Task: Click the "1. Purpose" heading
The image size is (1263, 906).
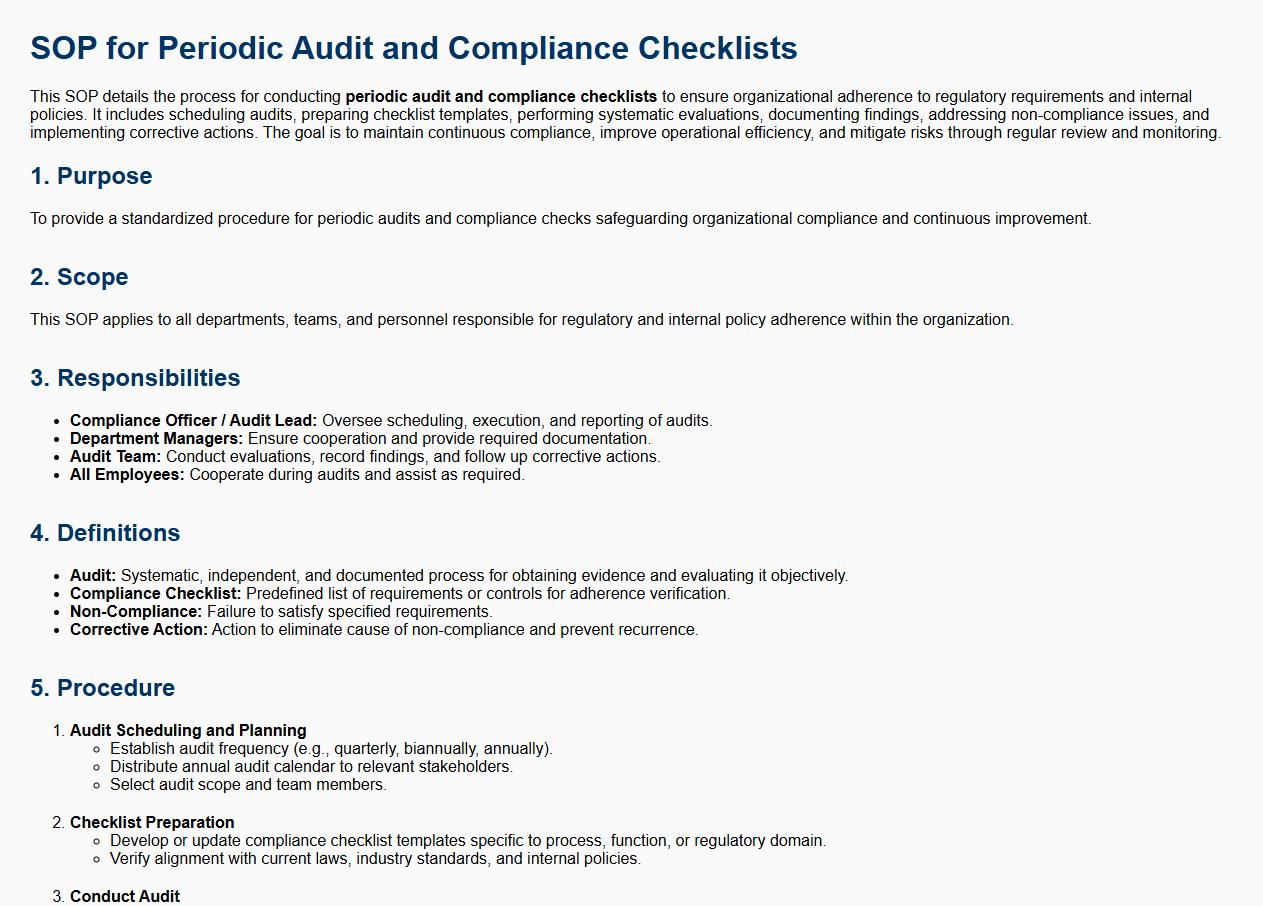Action: click(91, 176)
